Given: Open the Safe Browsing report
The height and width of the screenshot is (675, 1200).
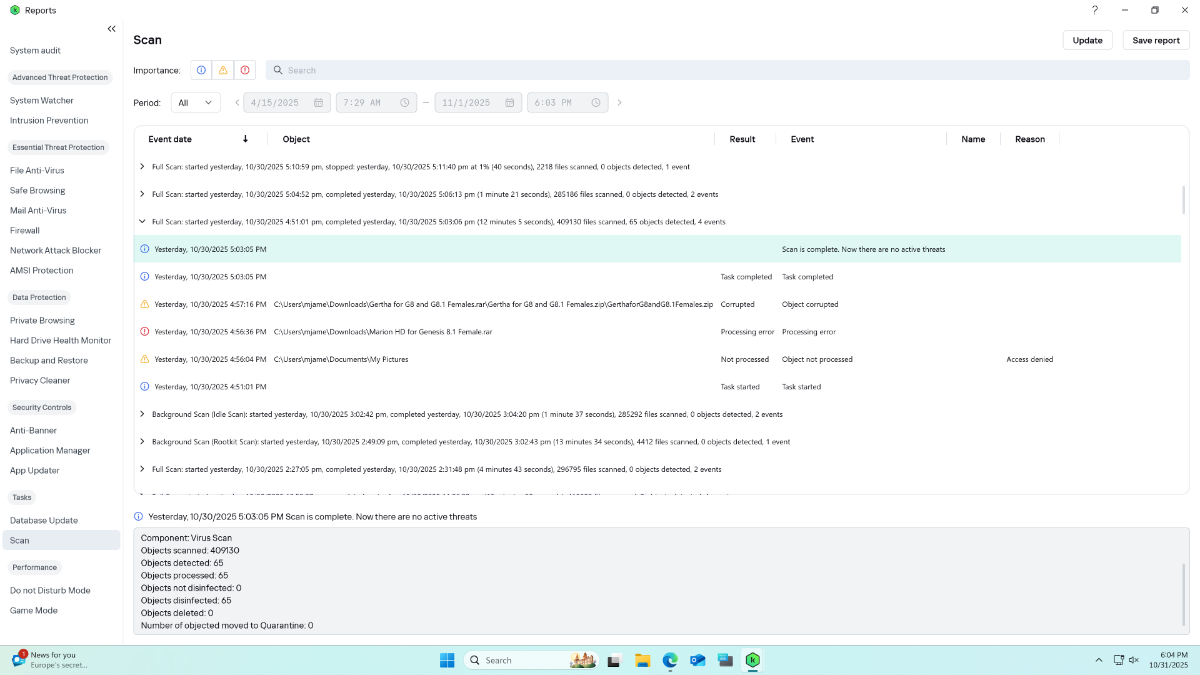Looking at the screenshot, I should 38,190.
